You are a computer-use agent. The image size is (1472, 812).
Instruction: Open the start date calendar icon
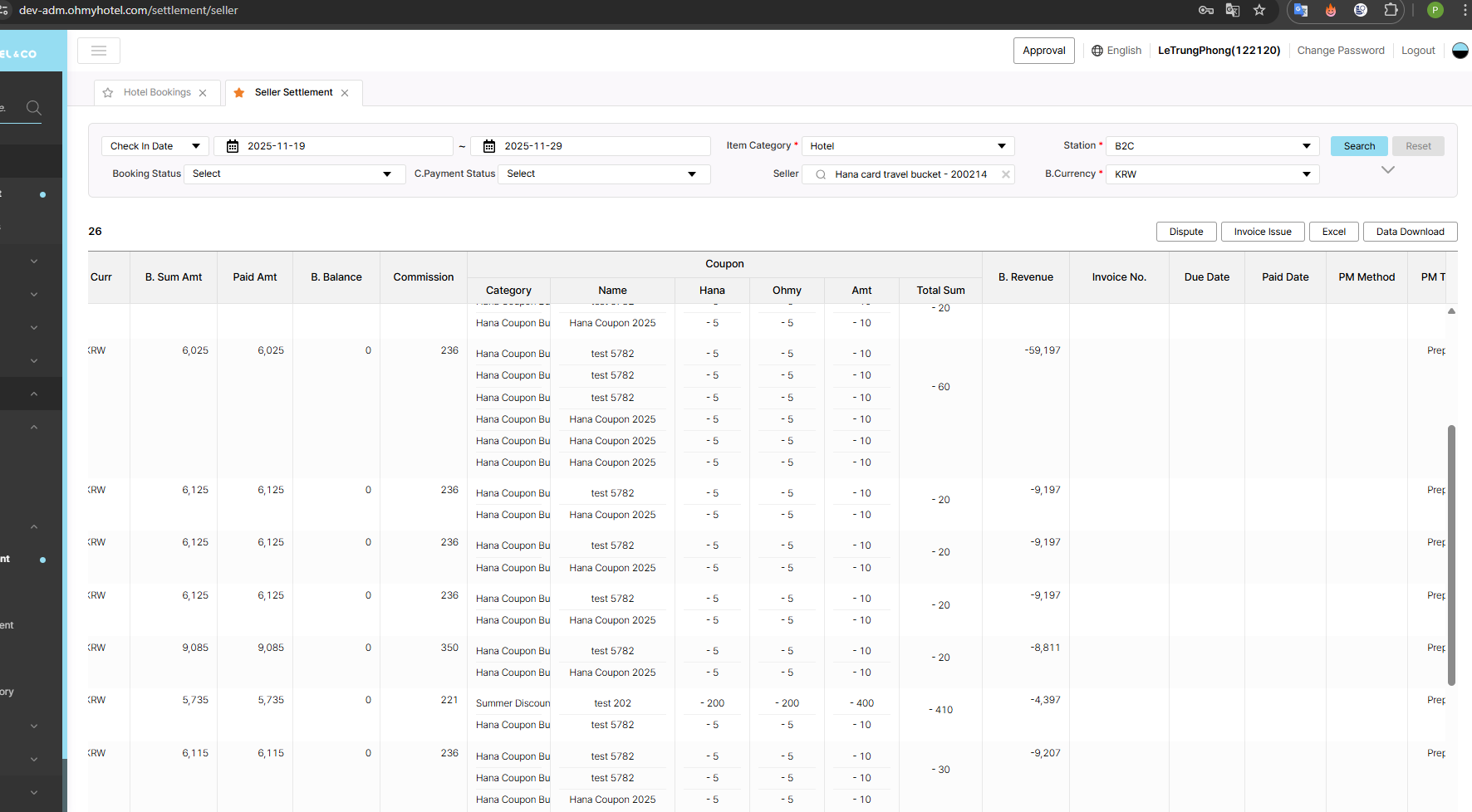coord(233,146)
